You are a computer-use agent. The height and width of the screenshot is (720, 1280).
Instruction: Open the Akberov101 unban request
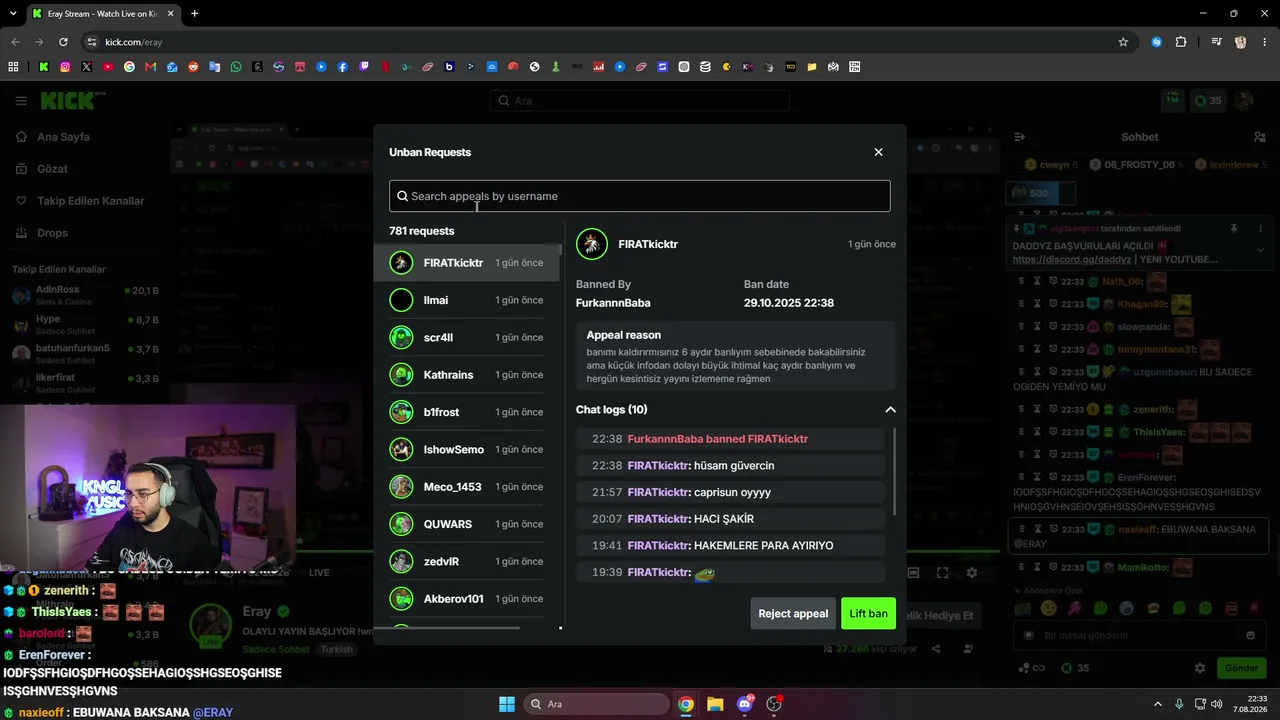coord(467,599)
